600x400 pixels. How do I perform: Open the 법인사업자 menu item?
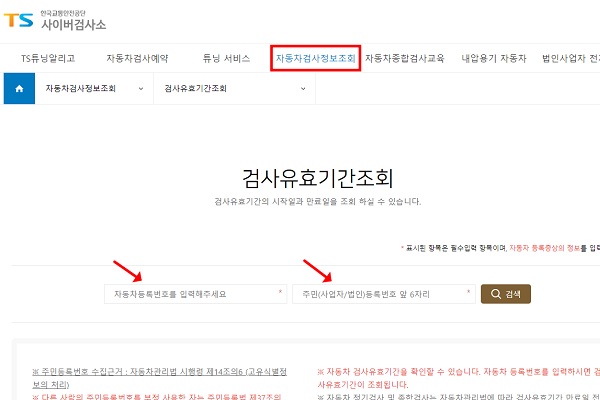pos(571,58)
